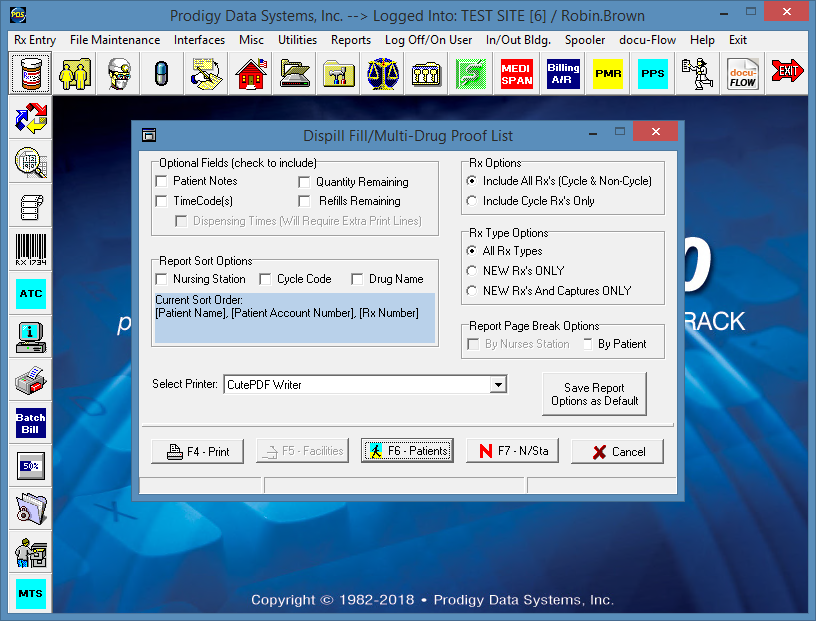Open Billing A/R from the toolbar

coord(563,74)
